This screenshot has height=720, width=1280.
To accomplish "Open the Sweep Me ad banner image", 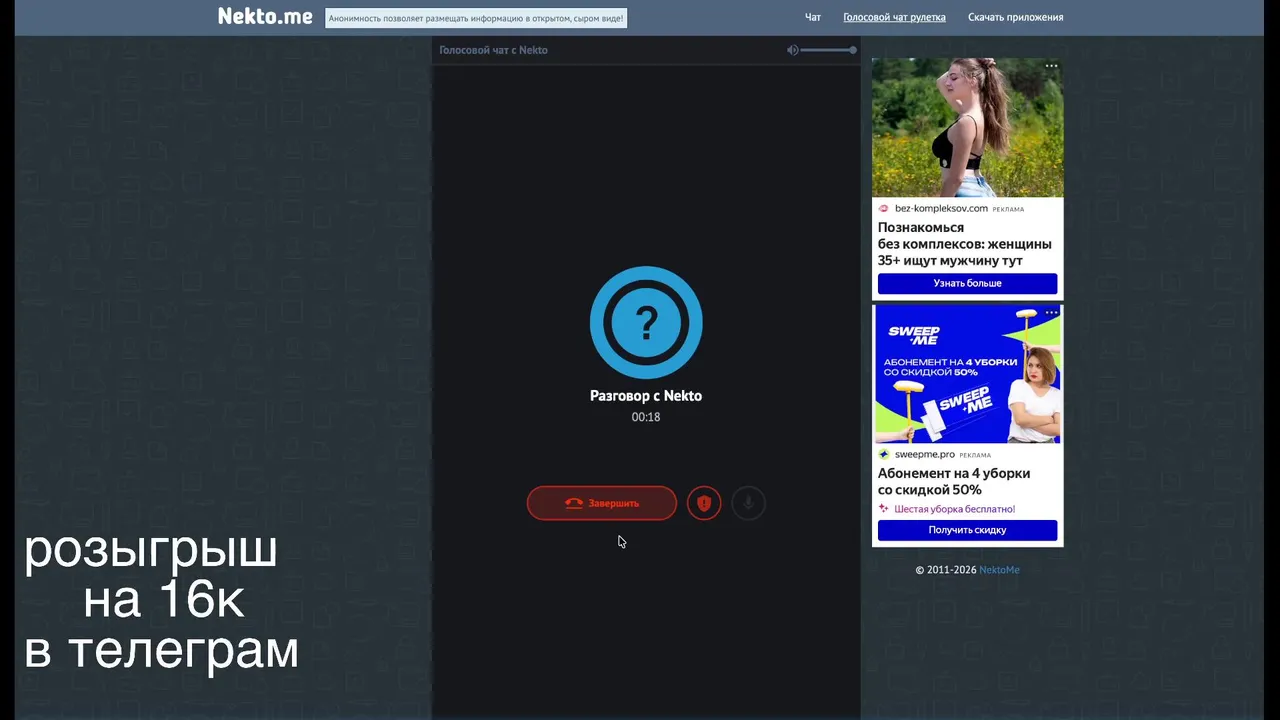I will [967, 374].
